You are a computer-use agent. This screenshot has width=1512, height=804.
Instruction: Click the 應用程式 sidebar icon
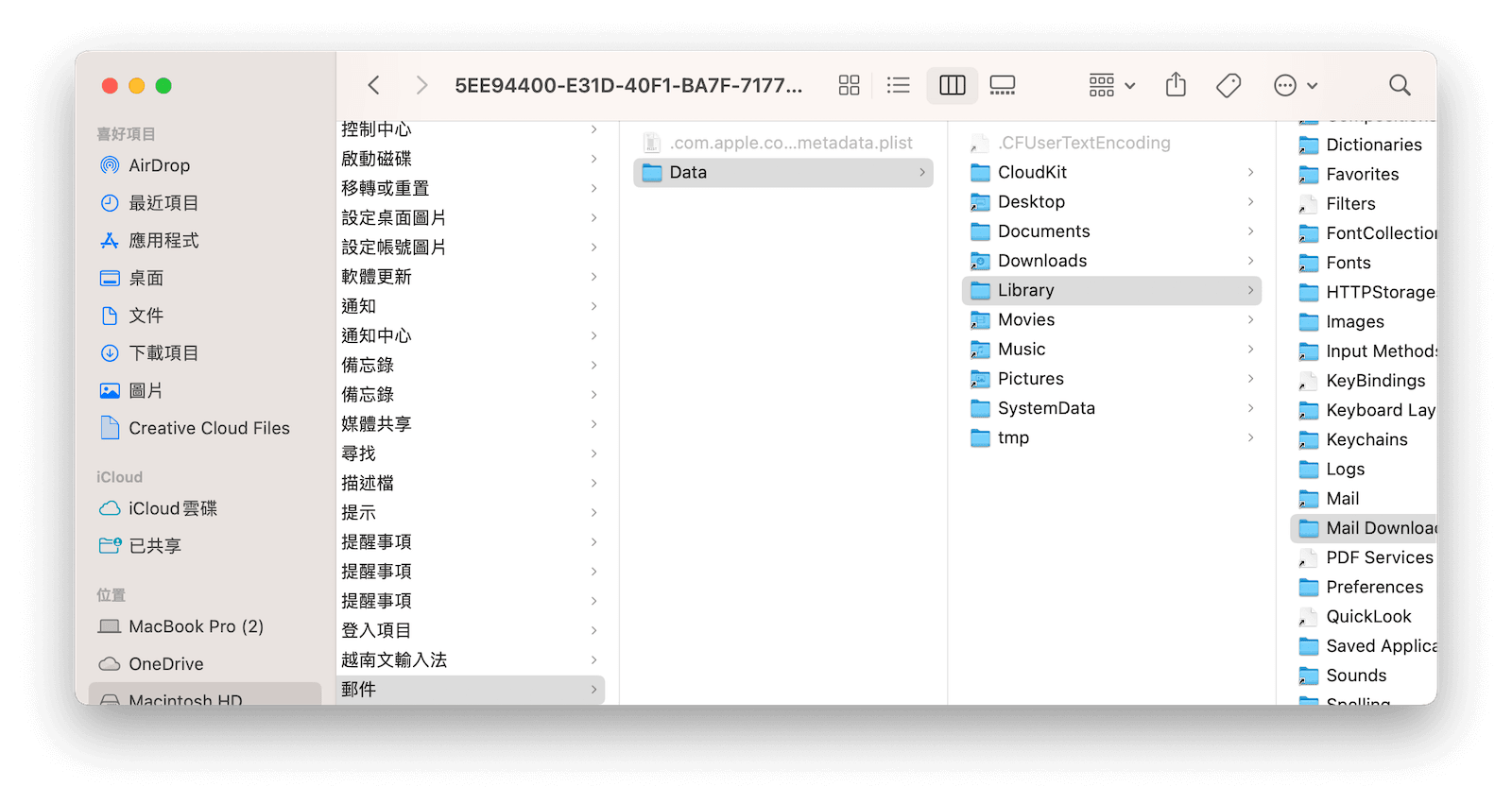(x=110, y=241)
